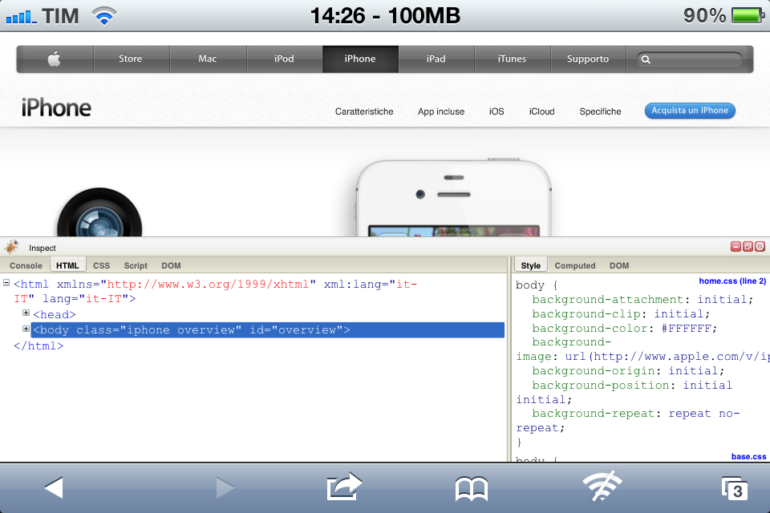Expand the body element node
Viewport: 770px width, 513px height.
(26, 328)
